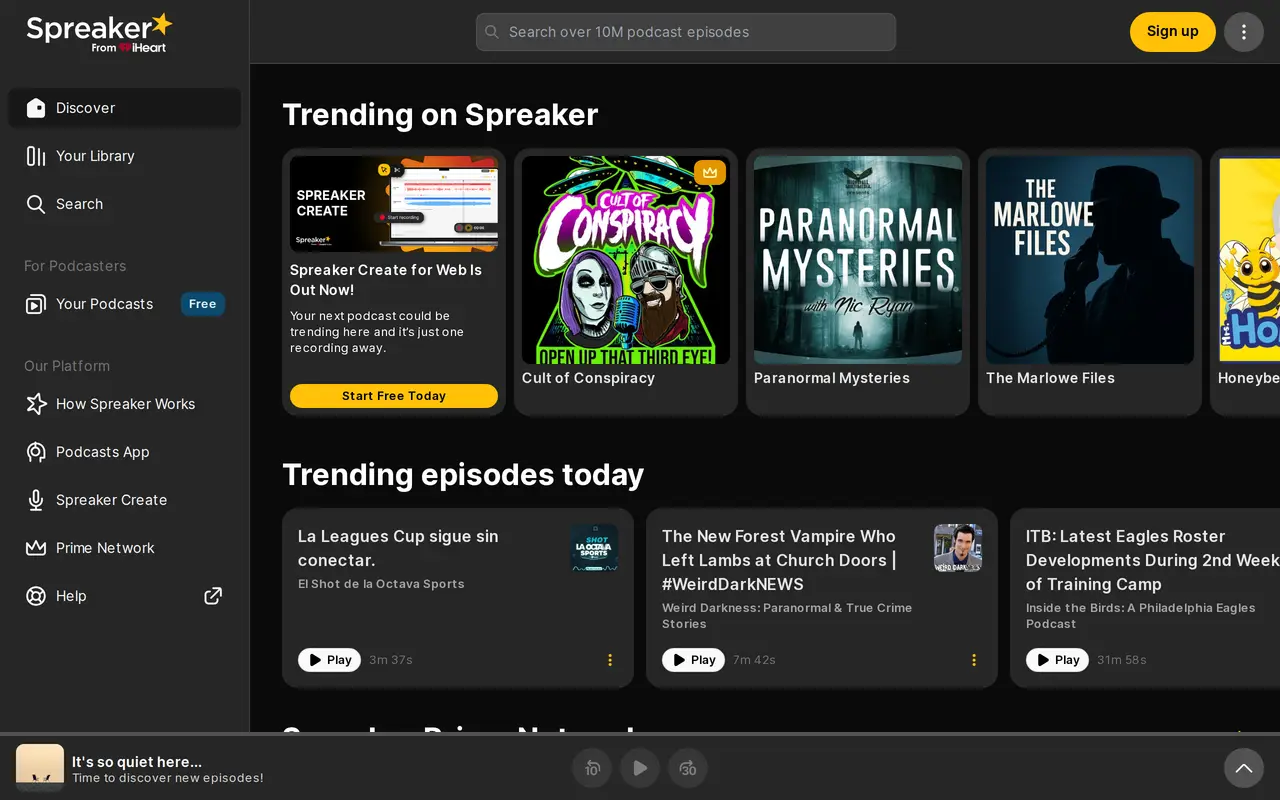The width and height of the screenshot is (1280, 800).
Task: Focus the podcast episodes search field
Action: point(686,32)
